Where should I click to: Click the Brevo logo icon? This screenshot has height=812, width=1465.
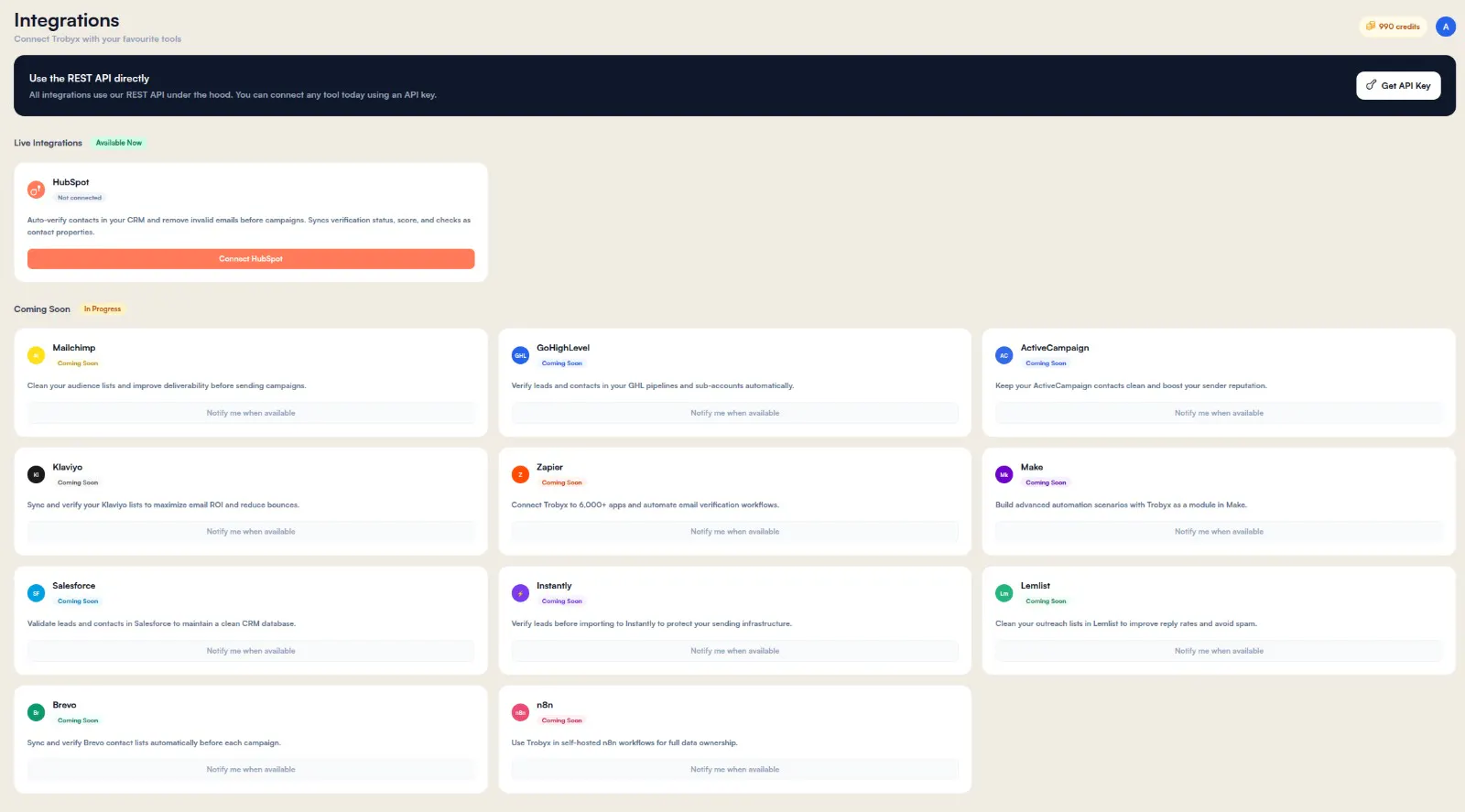tap(36, 712)
